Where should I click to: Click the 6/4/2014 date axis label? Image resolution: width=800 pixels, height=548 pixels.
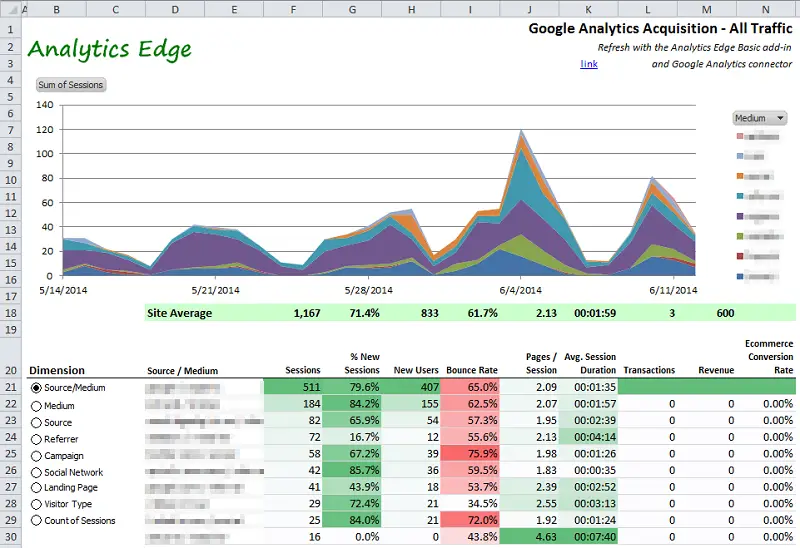[x=520, y=290]
